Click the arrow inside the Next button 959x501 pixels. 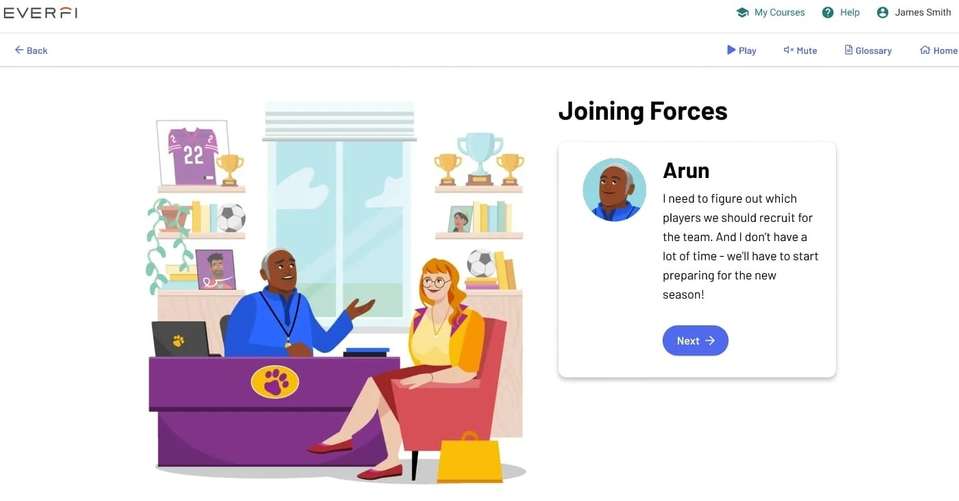(x=710, y=341)
